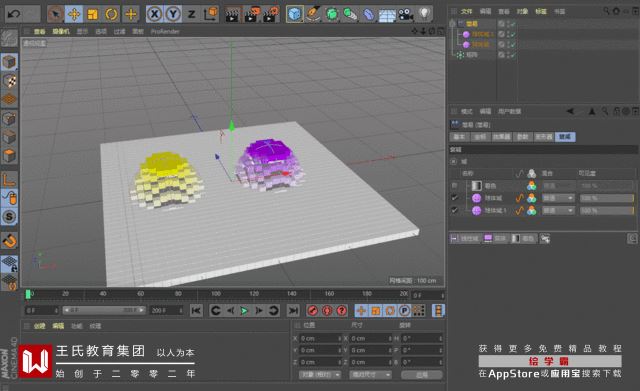Toggle Z axis lock
Screen dimensions: 640x391
191,14
